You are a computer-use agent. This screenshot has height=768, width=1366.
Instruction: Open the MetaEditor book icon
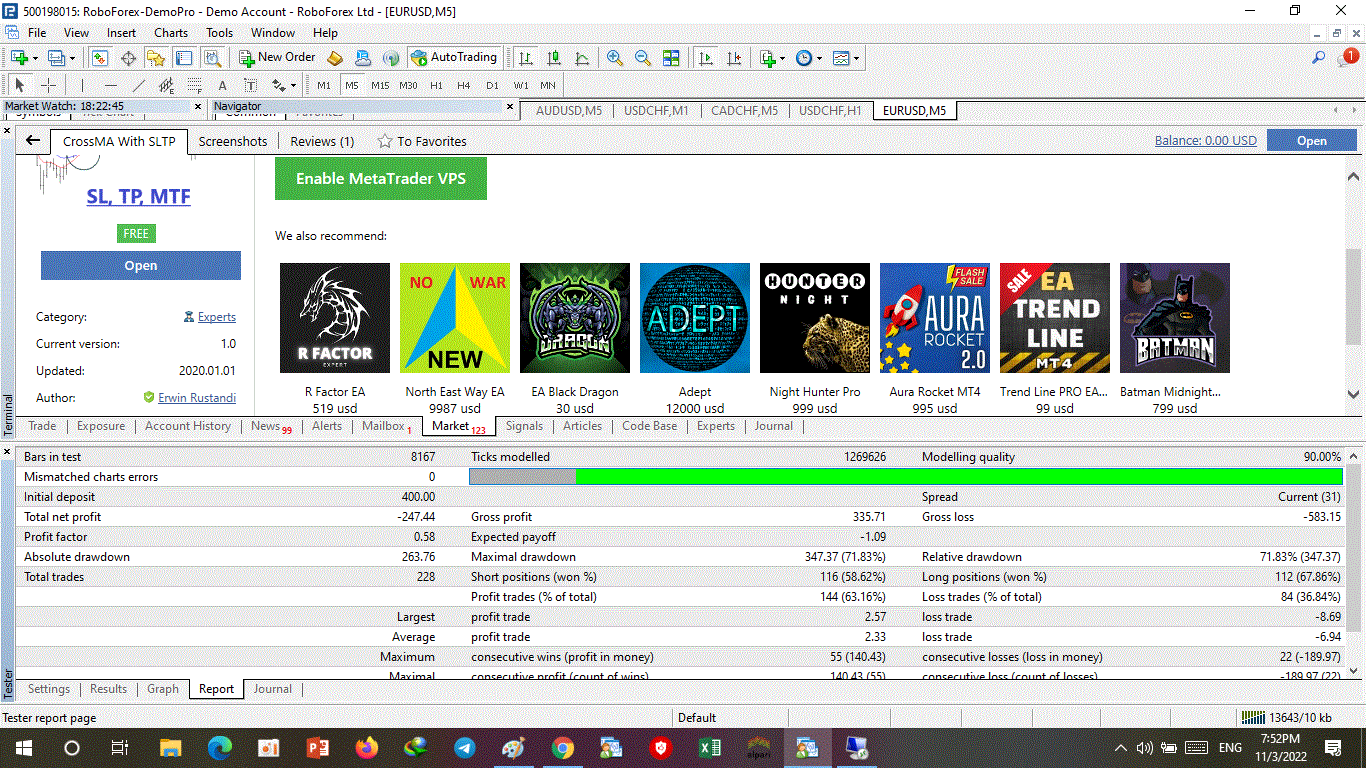click(335, 58)
